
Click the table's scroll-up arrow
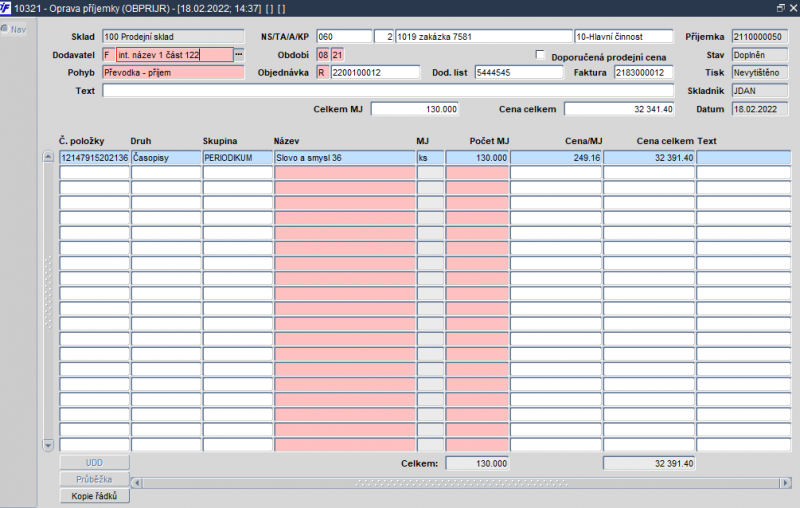coord(48,157)
